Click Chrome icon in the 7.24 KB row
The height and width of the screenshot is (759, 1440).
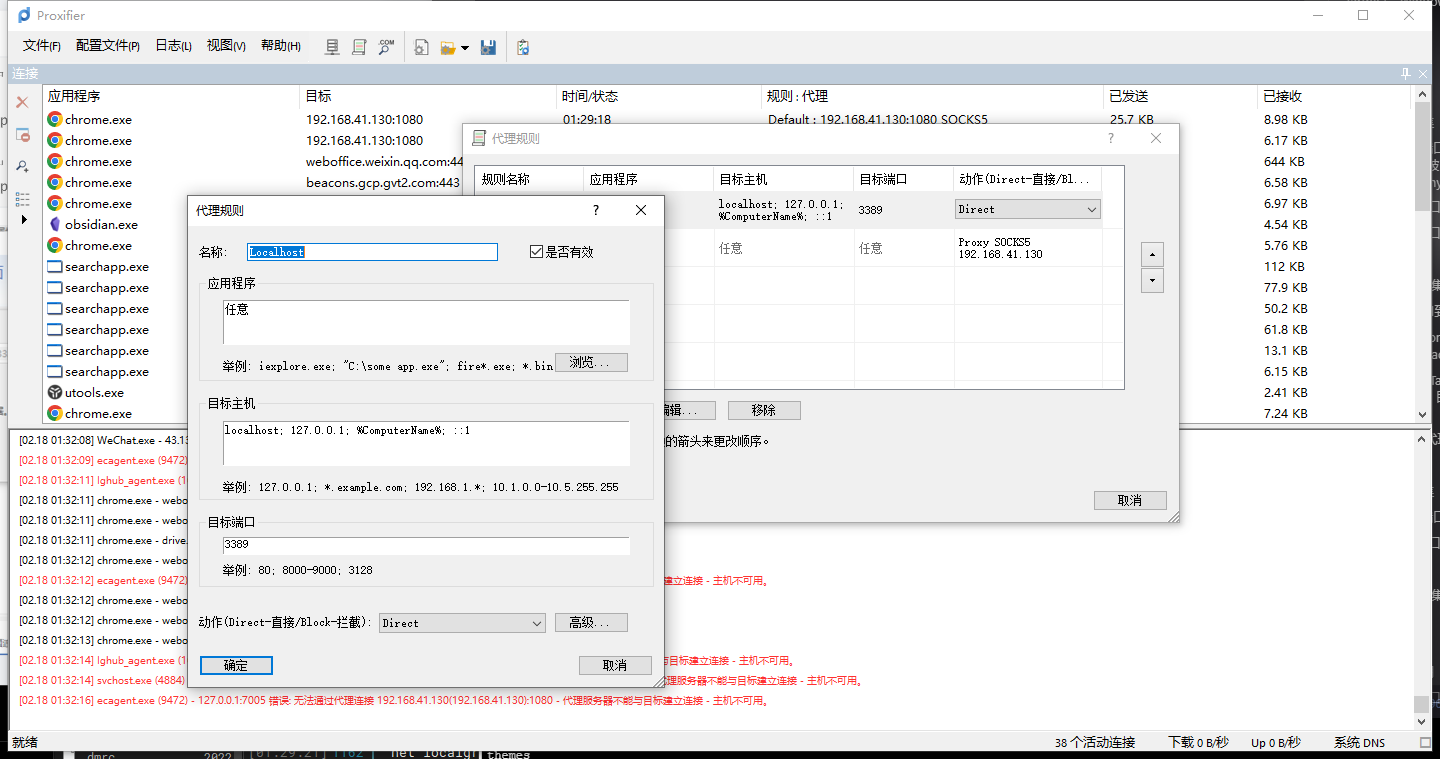[55, 413]
